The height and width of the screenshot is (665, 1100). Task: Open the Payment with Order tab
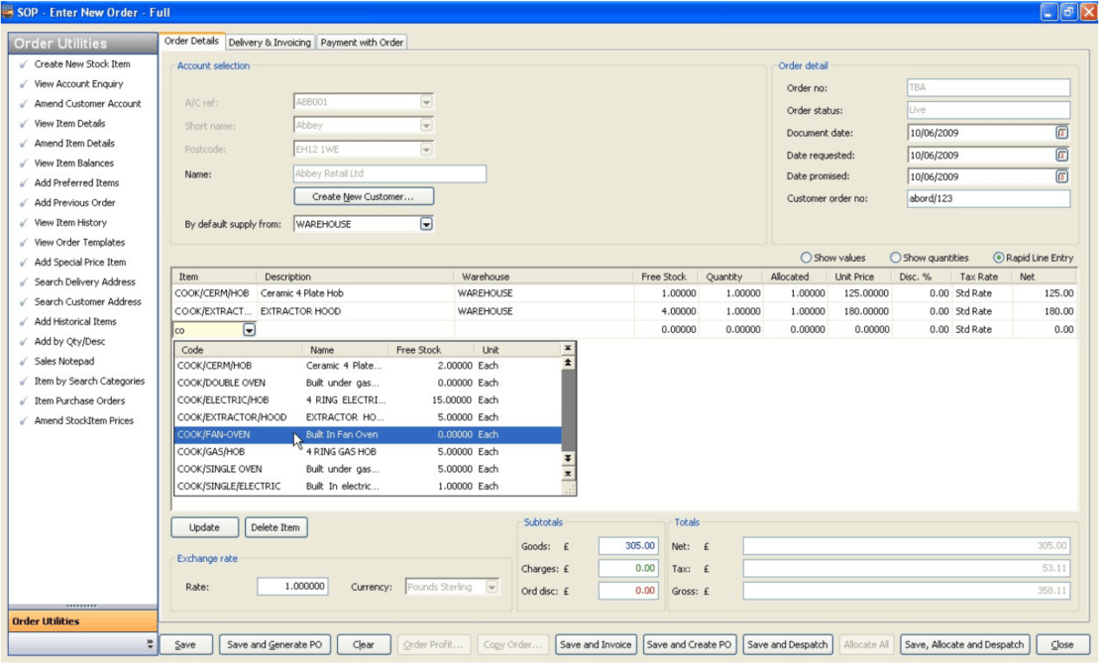point(362,42)
